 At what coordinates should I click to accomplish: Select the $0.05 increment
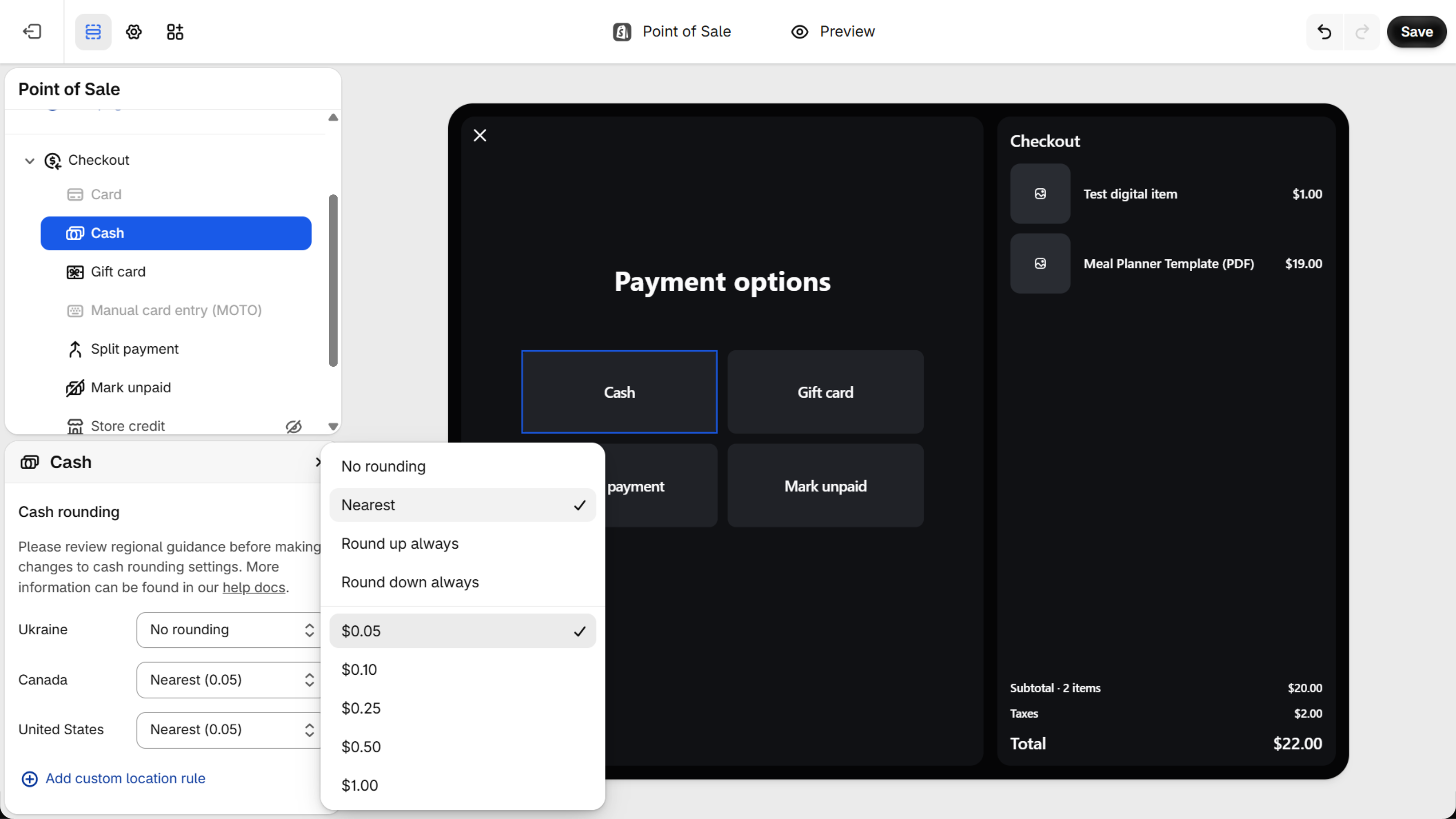coord(462,631)
